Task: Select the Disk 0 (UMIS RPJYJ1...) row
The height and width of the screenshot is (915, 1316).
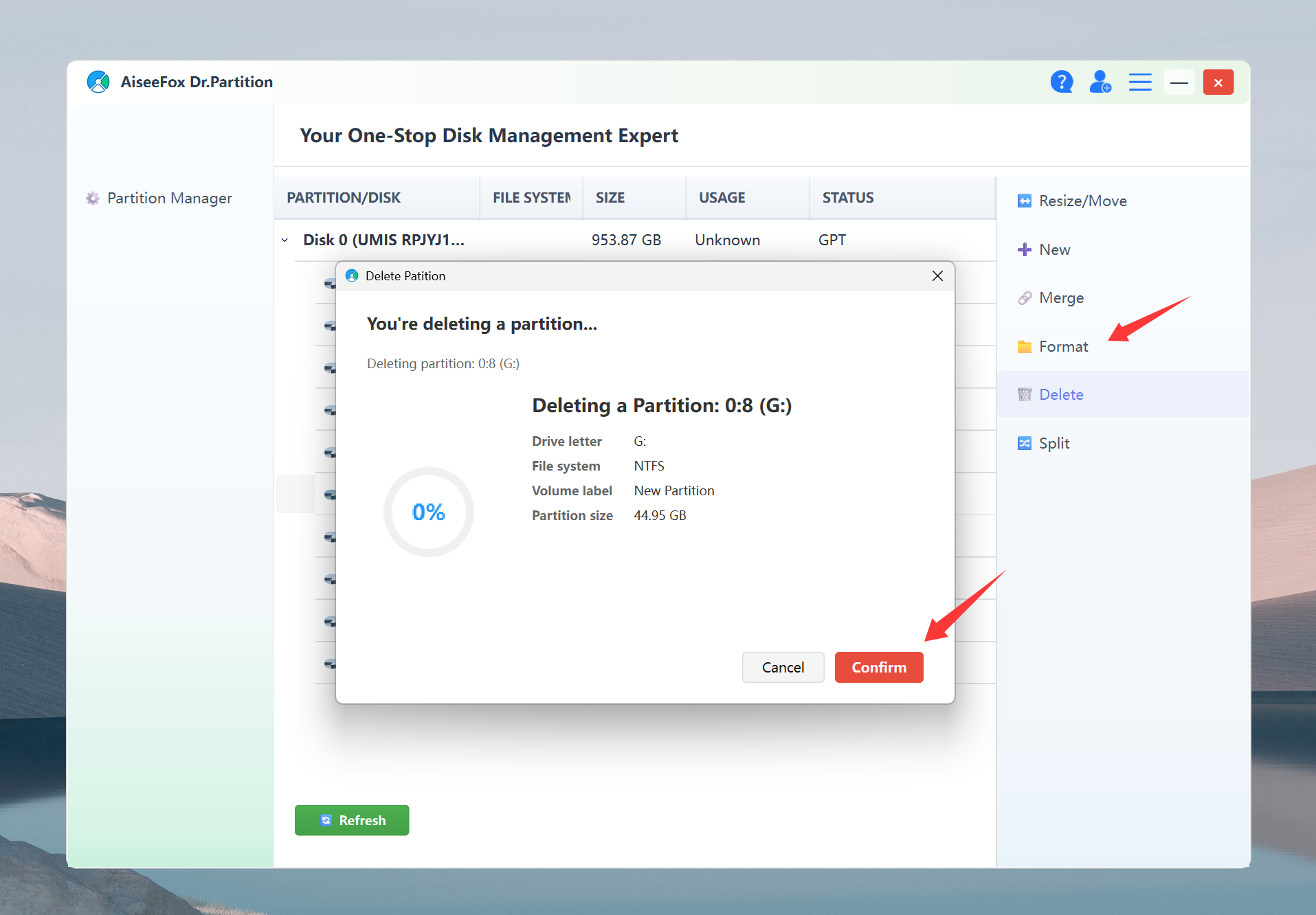Action: pyautogui.click(x=634, y=240)
